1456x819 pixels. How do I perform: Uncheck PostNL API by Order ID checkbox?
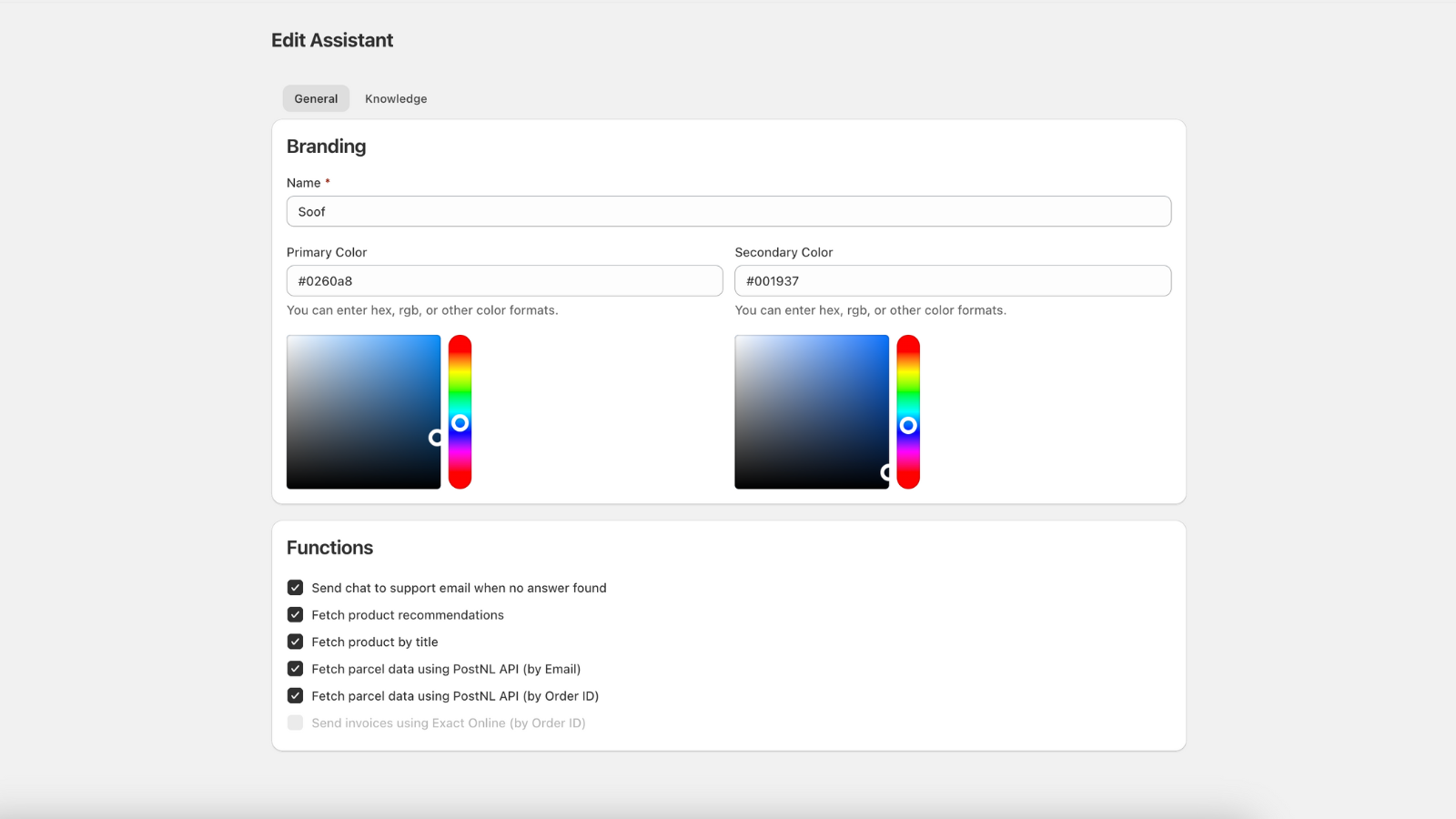click(x=295, y=696)
